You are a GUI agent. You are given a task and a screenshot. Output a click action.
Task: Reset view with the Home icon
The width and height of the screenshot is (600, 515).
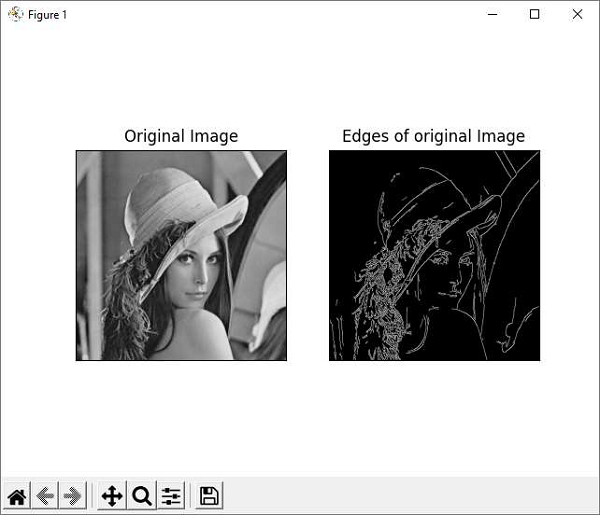tap(17, 496)
